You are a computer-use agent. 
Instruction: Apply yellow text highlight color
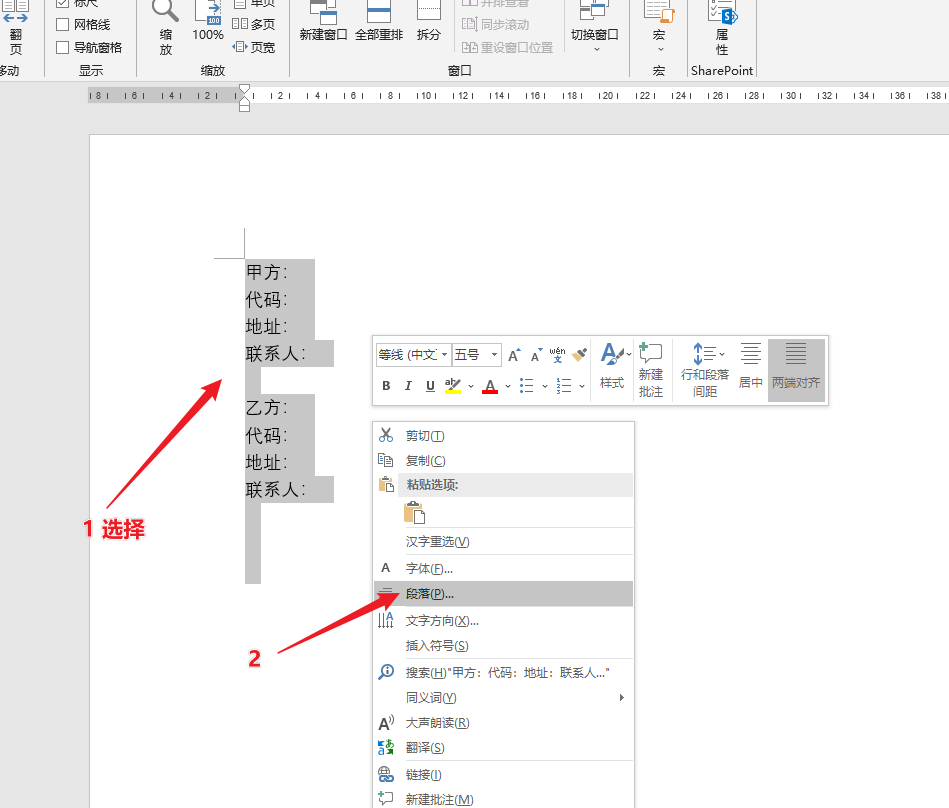pos(453,386)
